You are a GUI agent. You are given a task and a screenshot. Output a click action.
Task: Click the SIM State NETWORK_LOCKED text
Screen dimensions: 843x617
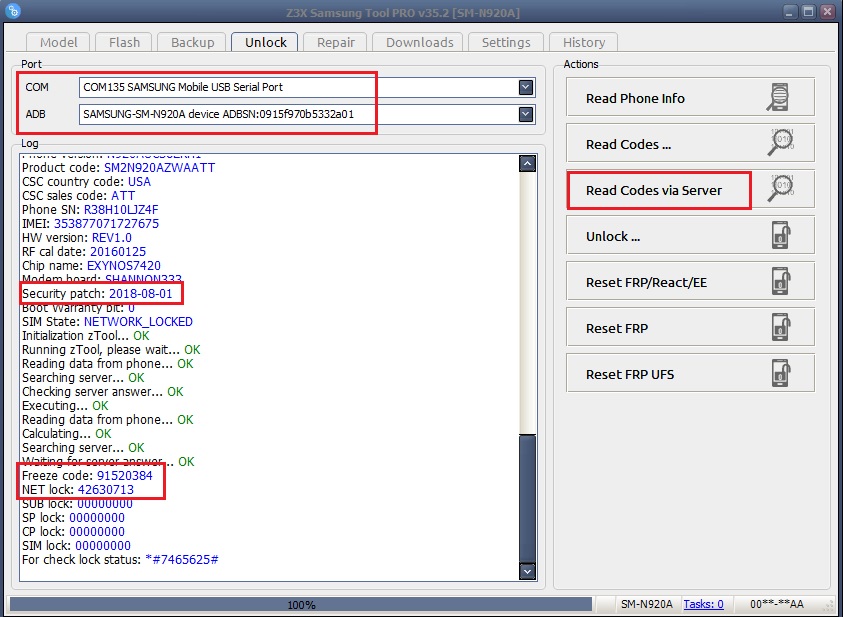(x=138, y=322)
